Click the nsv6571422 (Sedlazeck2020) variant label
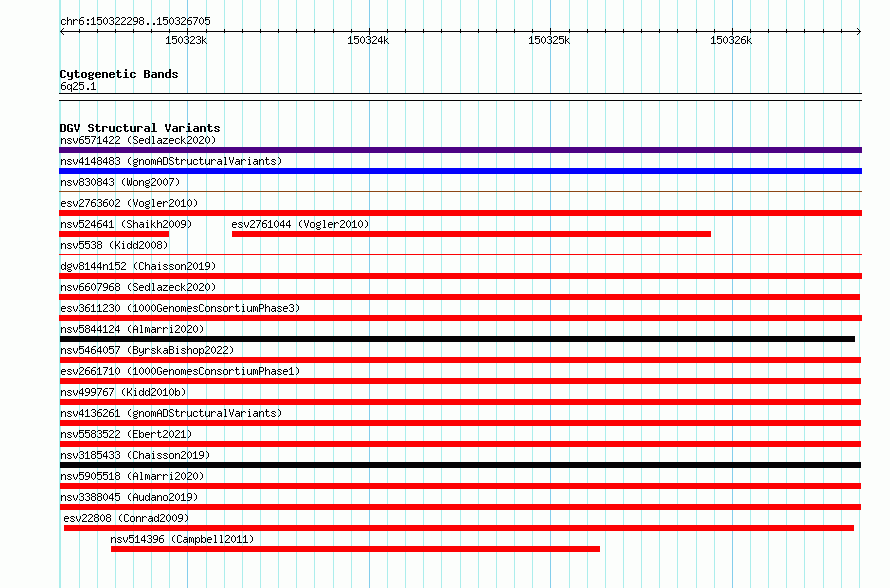This screenshot has width=890, height=588. [x=138, y=140]
